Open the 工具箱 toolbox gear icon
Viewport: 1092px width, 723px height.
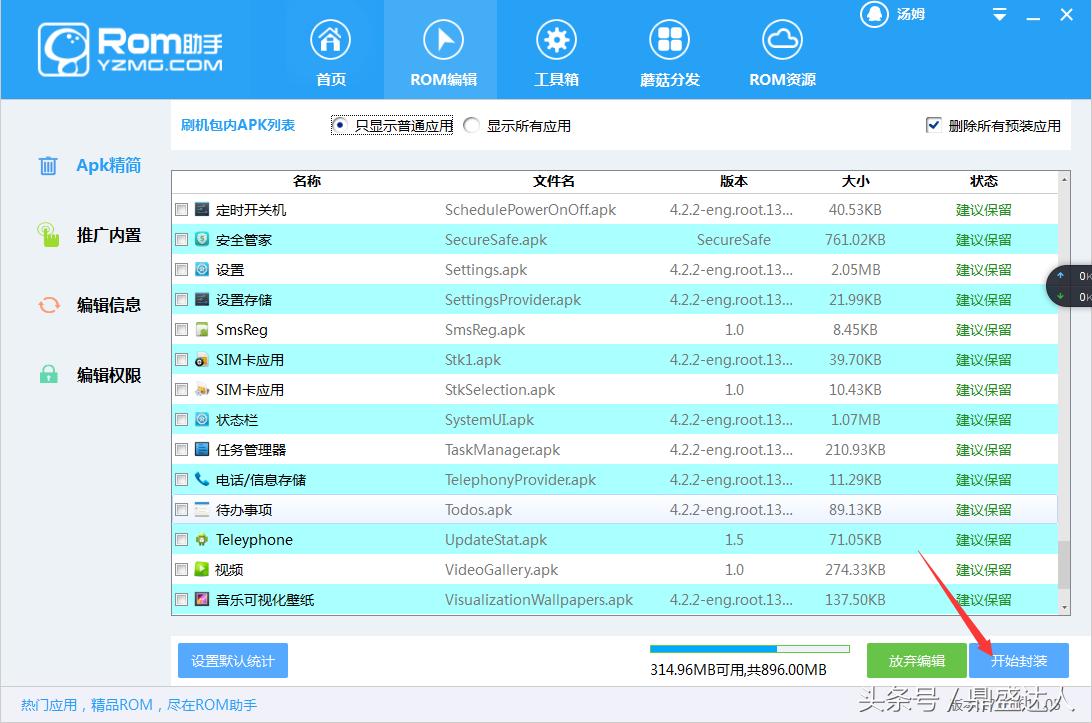coord(556,41)
